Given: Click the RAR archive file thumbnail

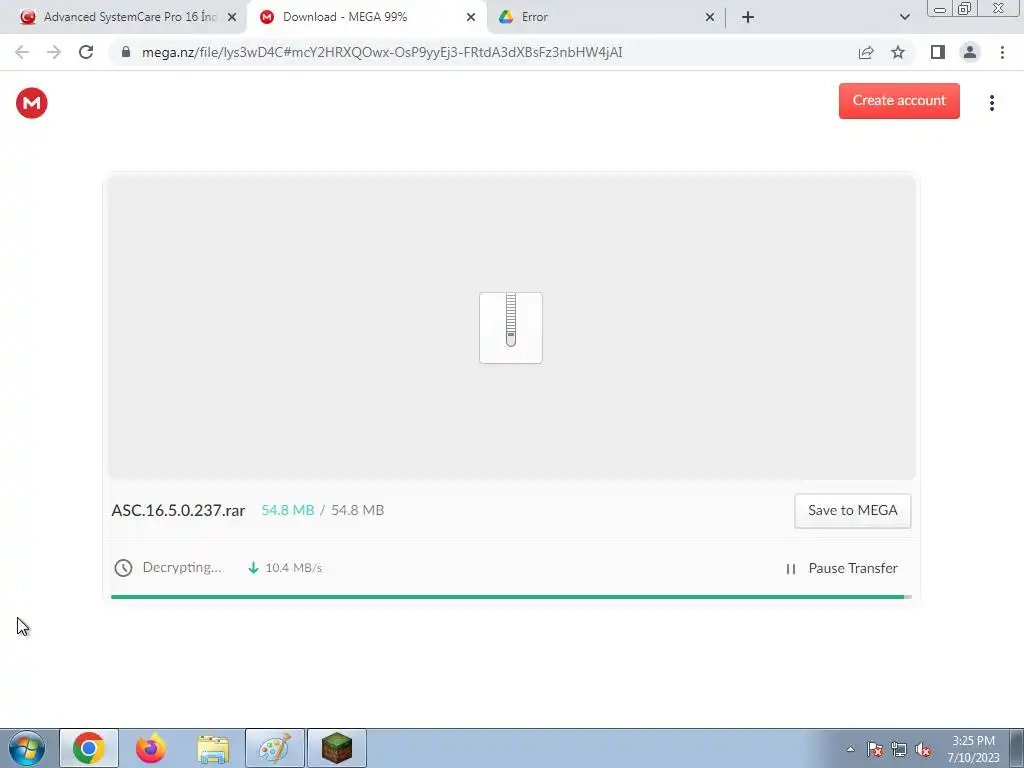Looking at the screenshot, I should point(511,328).
